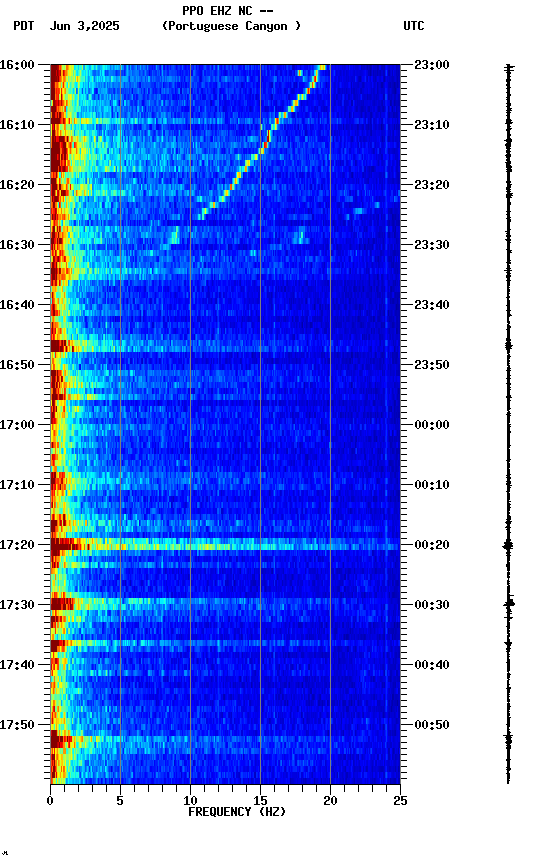Click the 00:10 UTC time label
The width and height of the screenshot is (552, 864).
tap(432, 485)
